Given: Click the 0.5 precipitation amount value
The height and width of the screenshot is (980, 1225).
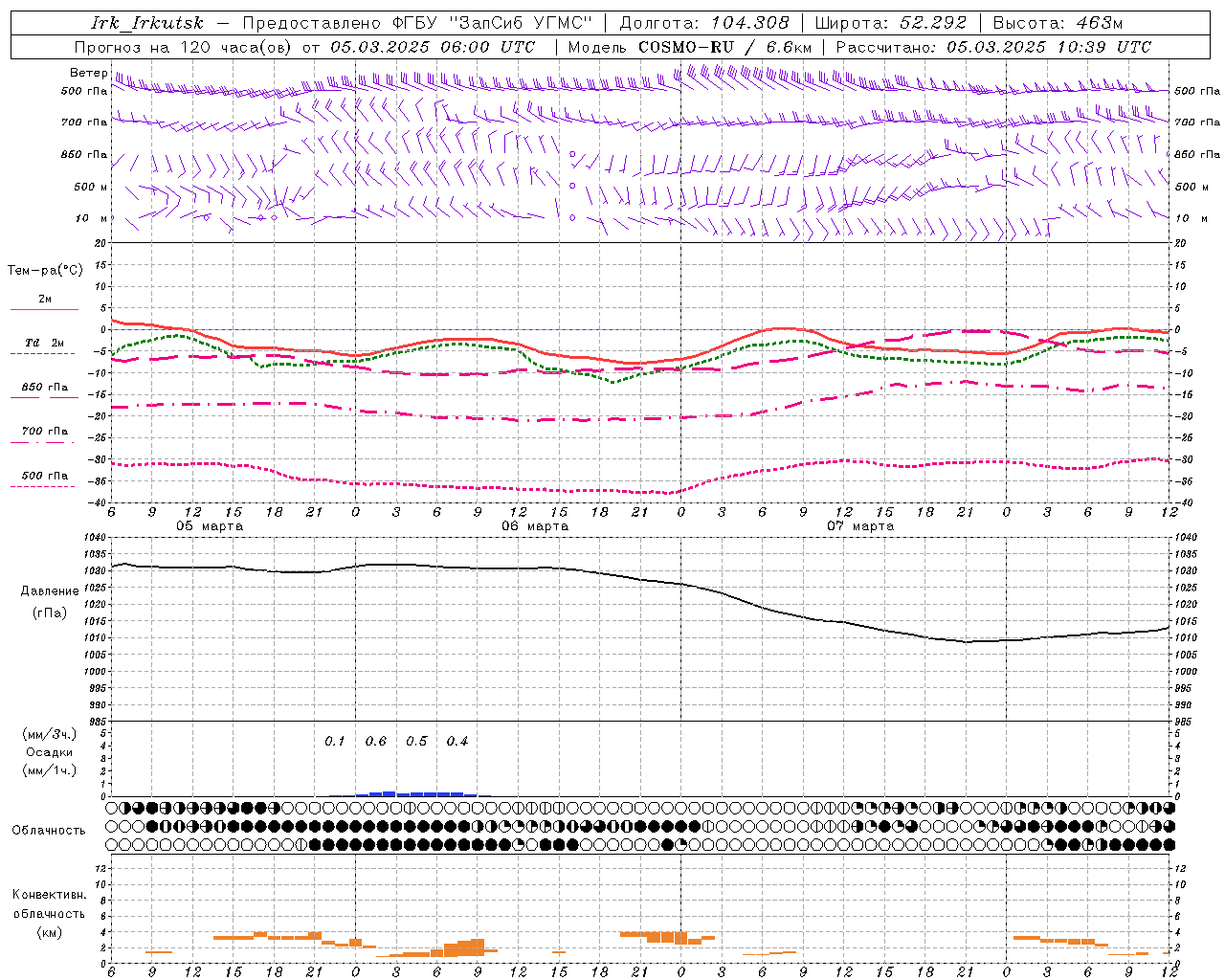Looking at the screenshot, I should (416, 741).
